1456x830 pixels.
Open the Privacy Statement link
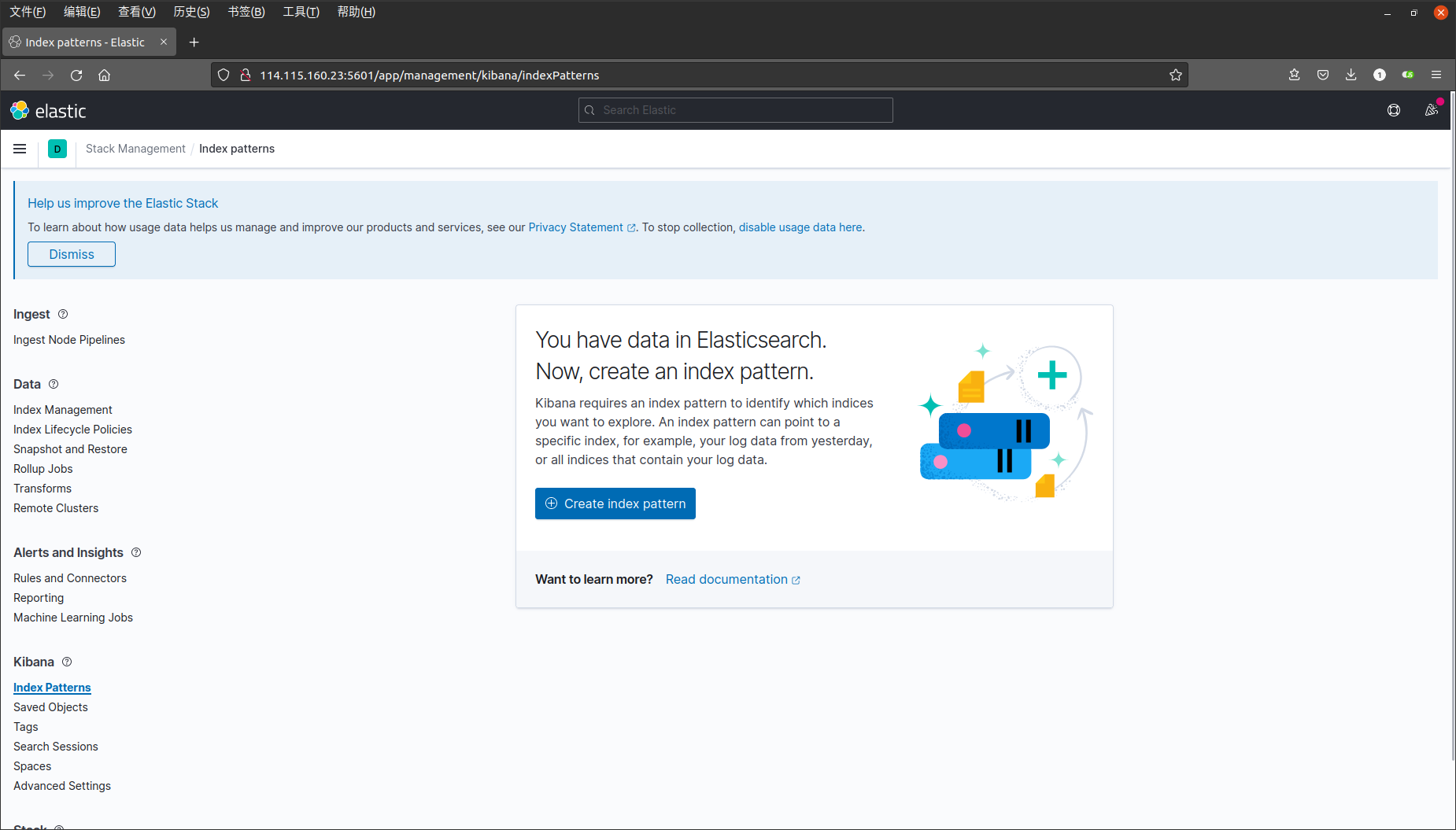point(582,227)
